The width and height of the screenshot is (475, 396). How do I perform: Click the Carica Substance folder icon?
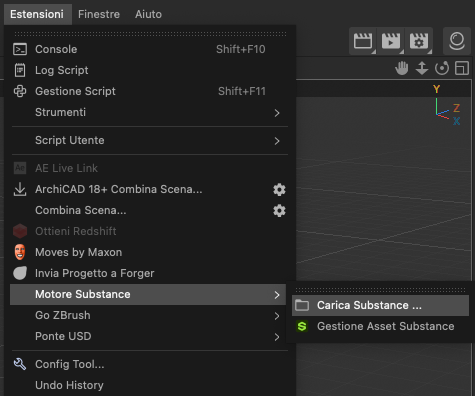click(x=302, y=305)
